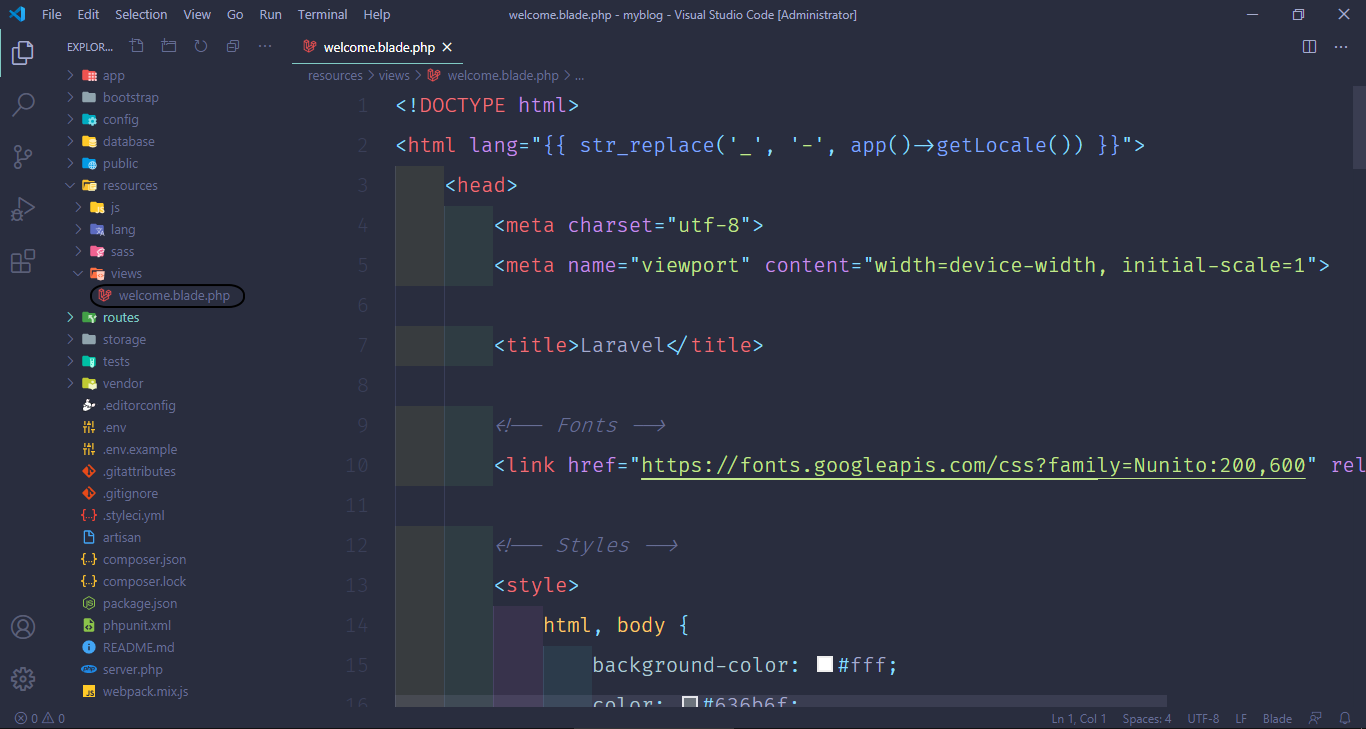Open the .env file
The width and height of the screenshot is (1366, 729).
click(114, 427)
